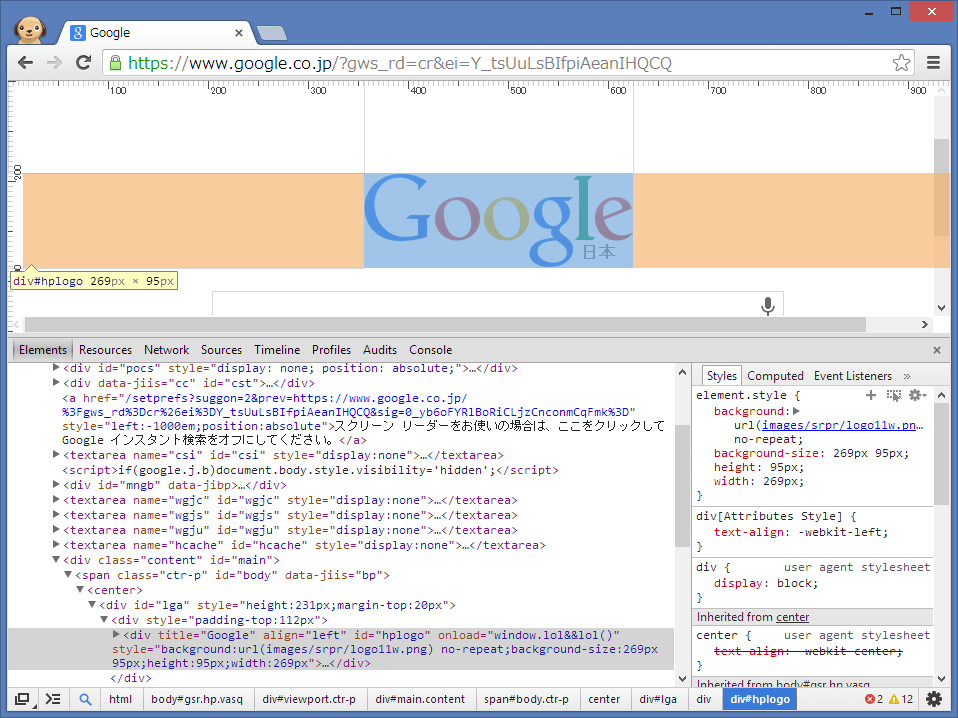Go forward to the next page
958x718 pixels.
click(54, 62)
